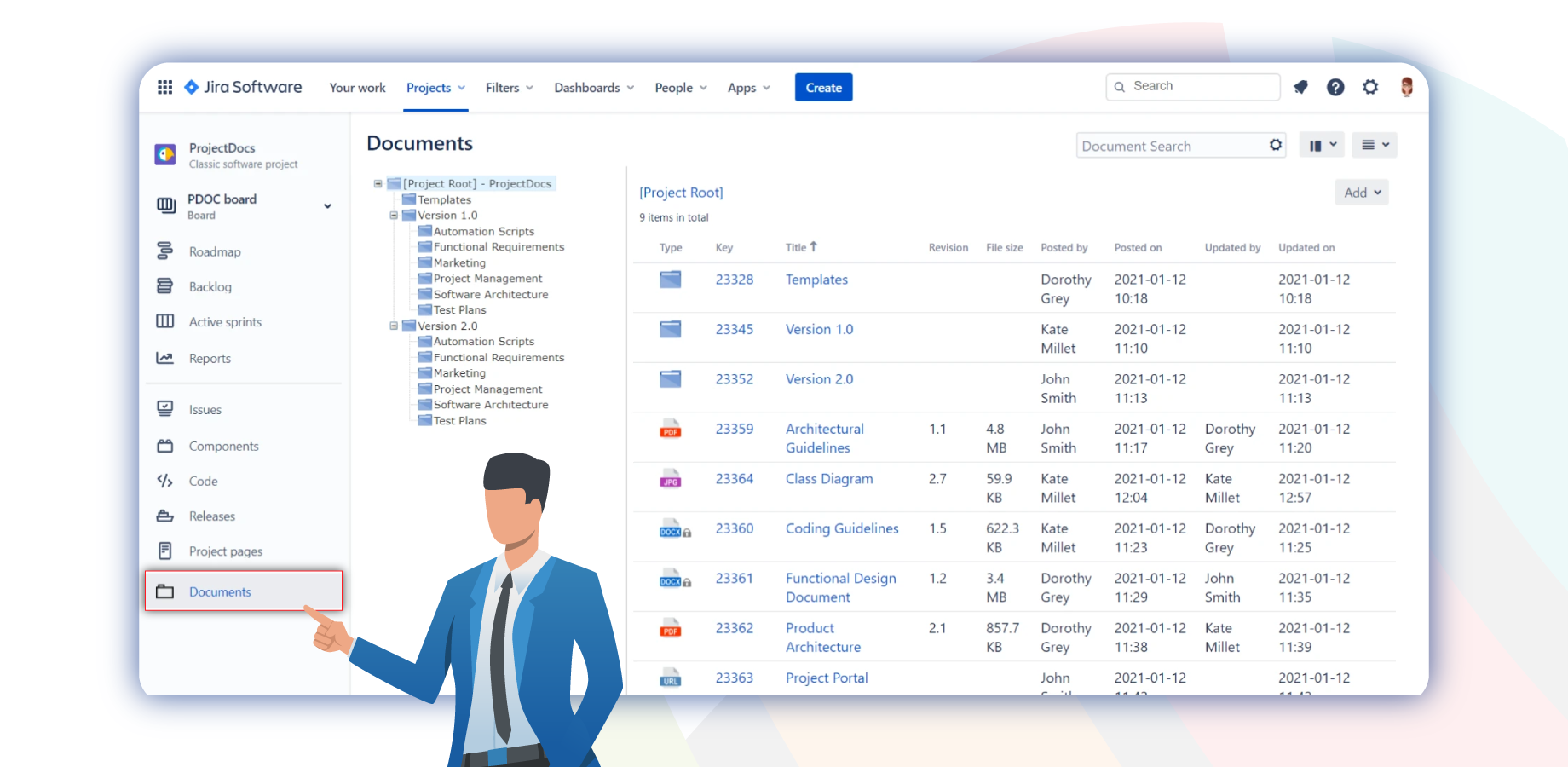Collapse the Version 1.0 tree node
Screen dimensions: 1568x767
tap(394, 216)
